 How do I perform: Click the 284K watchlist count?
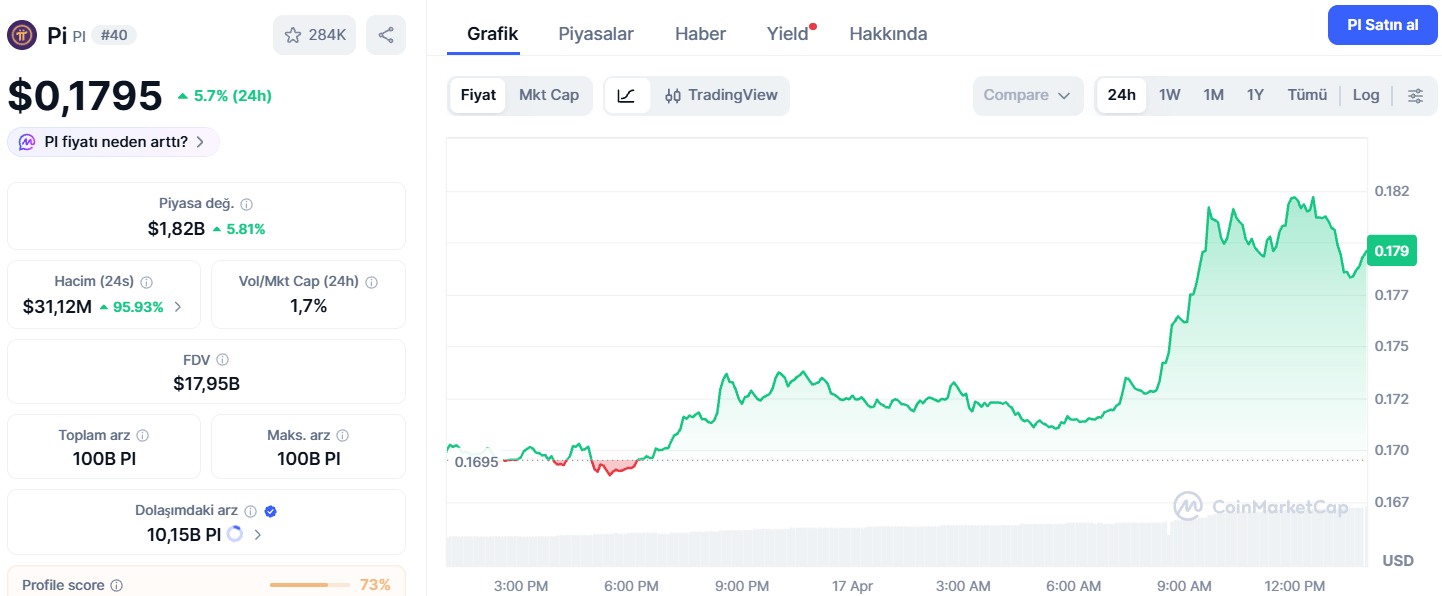(327, 35)
